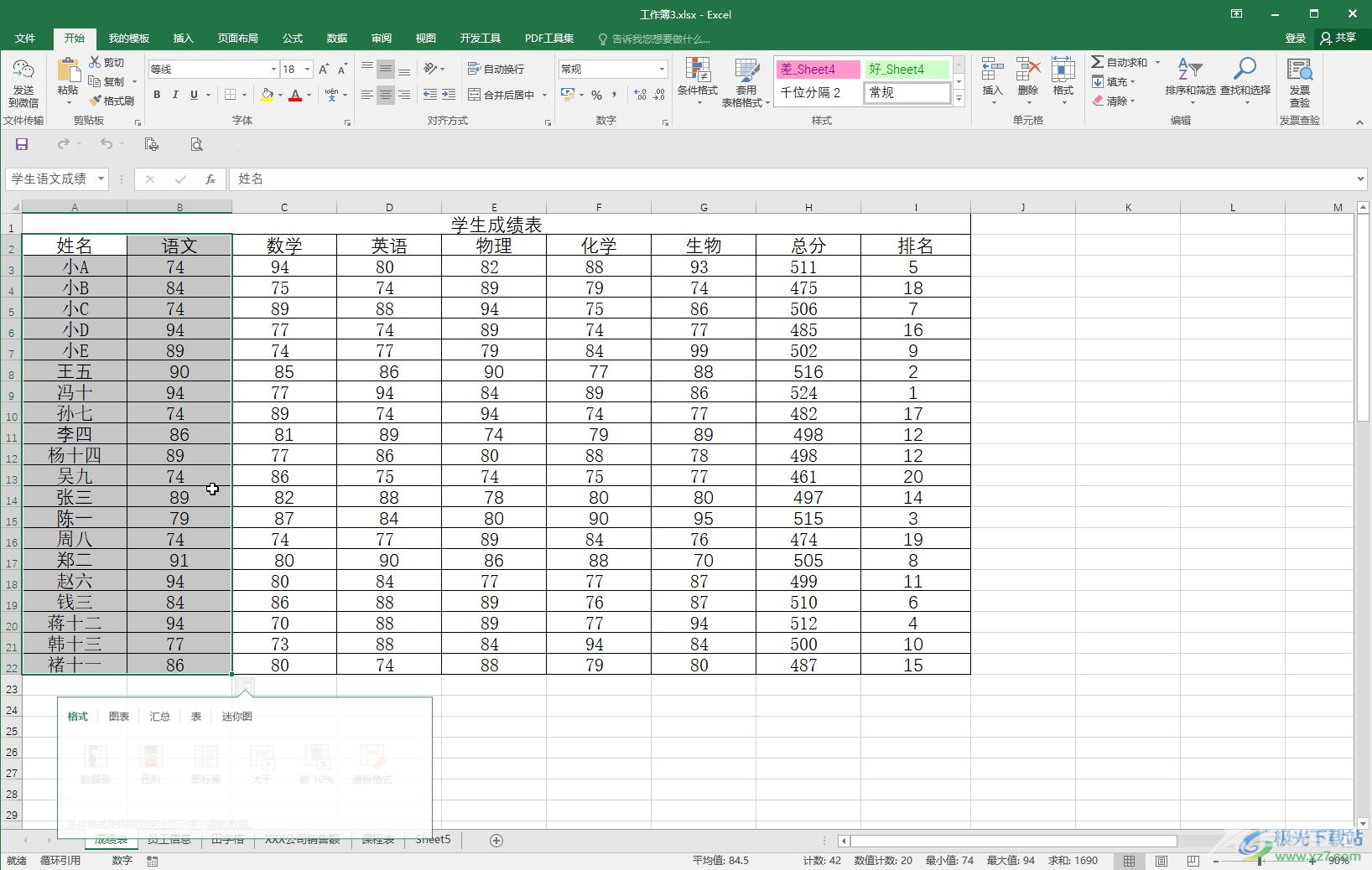
Task: Toggle Wrap Text (自动换行)
Action: click(496, 69)
